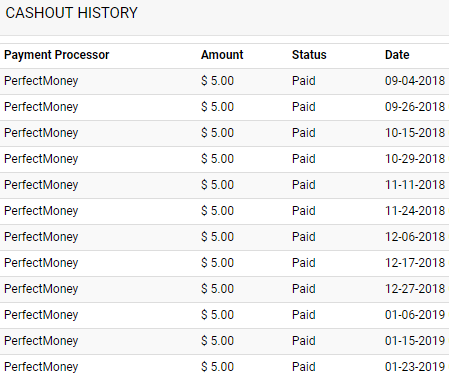Click the $ 5.00 amount for 10-15-2018
The image size is (449, 377).
[x=217, y=133]
